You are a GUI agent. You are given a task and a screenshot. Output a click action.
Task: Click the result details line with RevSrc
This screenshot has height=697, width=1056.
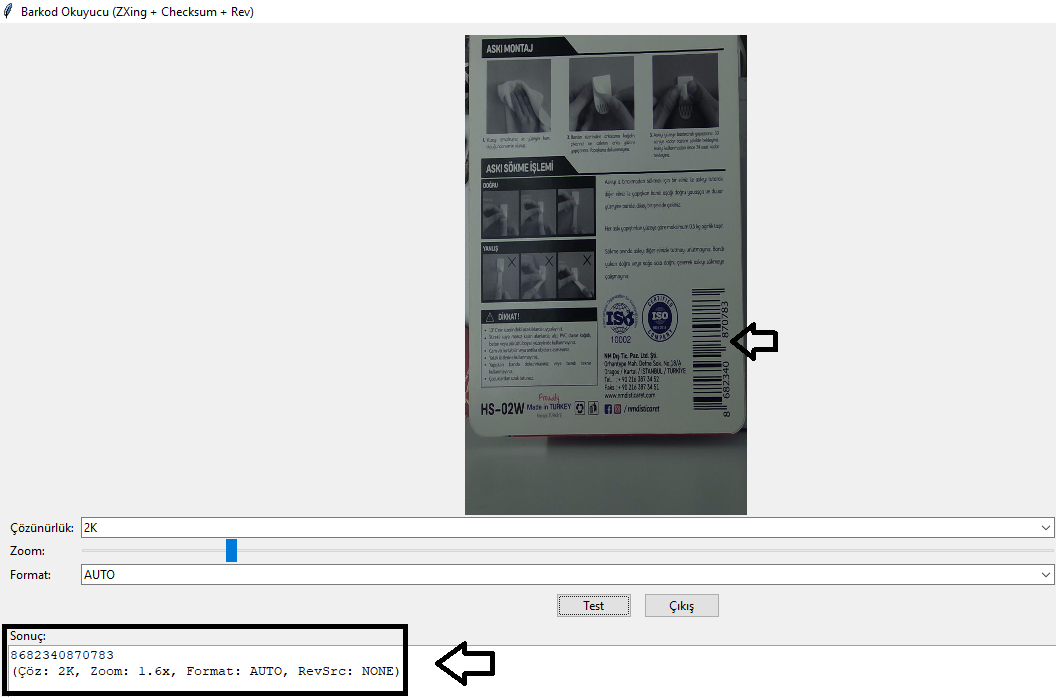click(x=204, y=670)
